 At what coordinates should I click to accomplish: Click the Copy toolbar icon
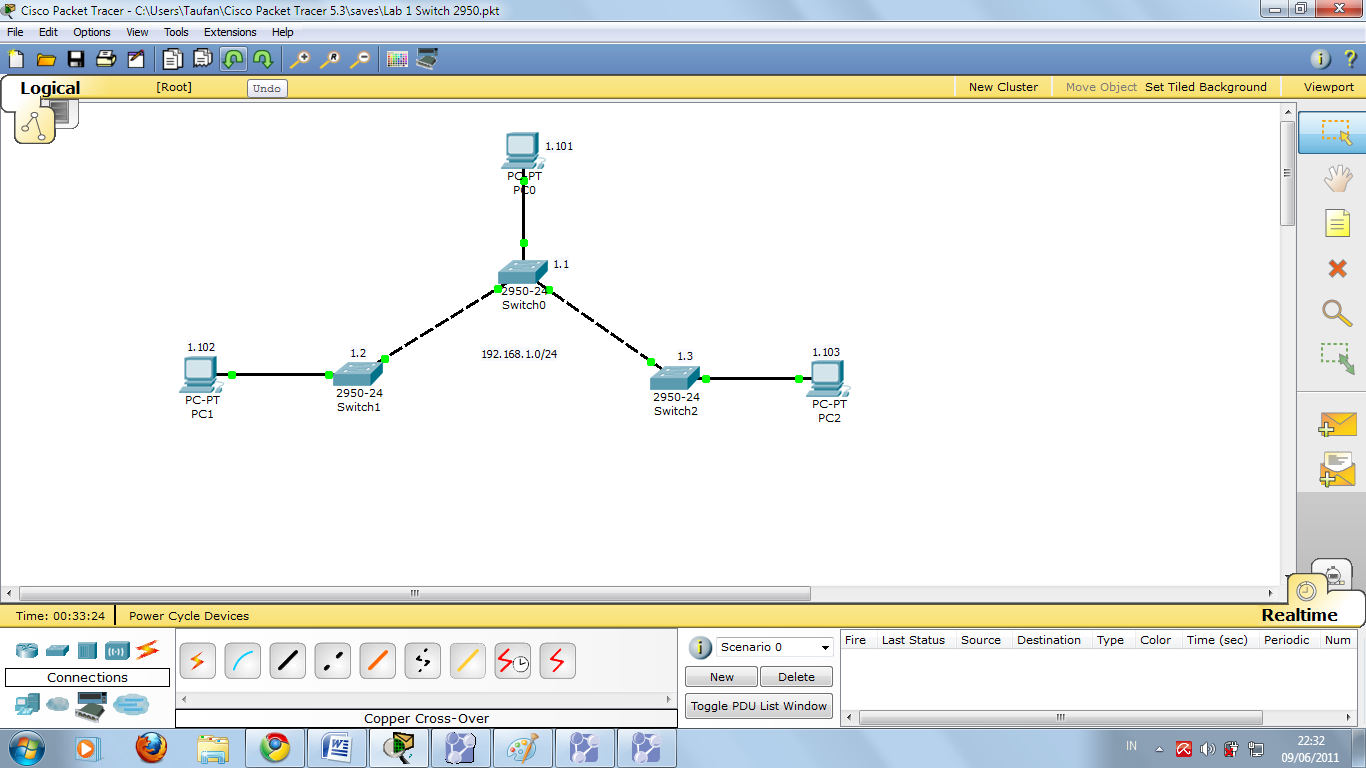(173, 59)
